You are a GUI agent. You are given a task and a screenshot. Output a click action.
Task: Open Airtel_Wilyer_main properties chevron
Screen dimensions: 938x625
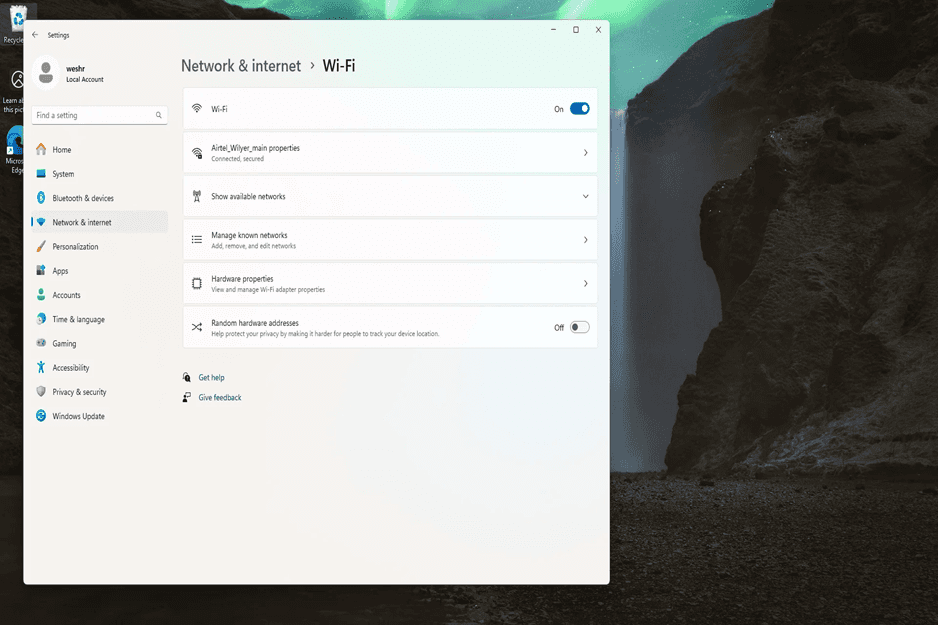[586, 153]
